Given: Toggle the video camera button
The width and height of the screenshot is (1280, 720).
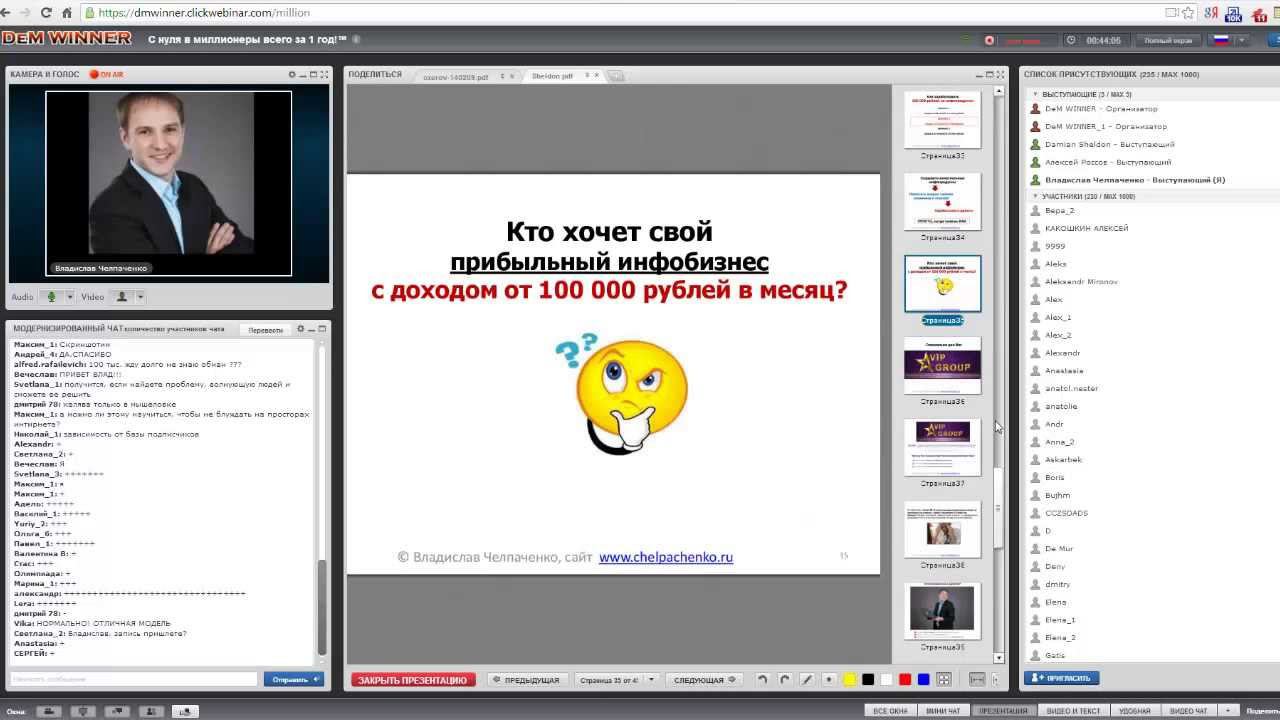Looking at the screenshot, I should pyautogui.click(x=122, y=297).
